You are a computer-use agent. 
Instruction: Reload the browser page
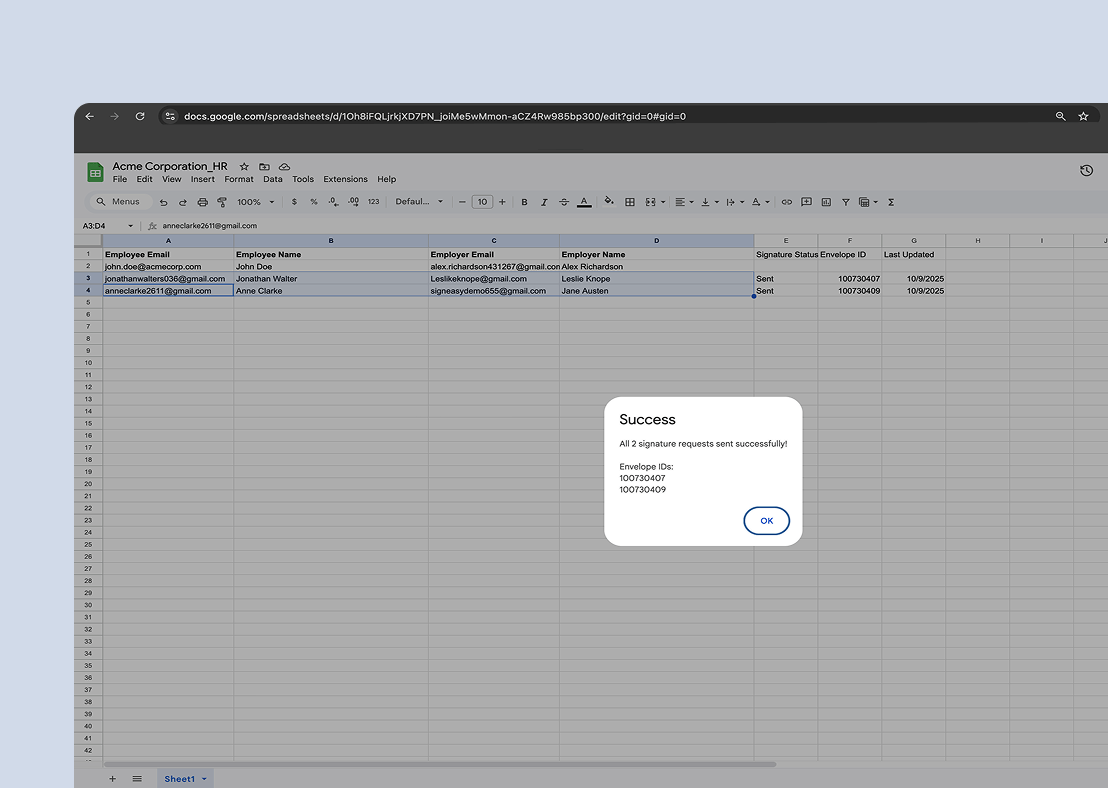140,117
